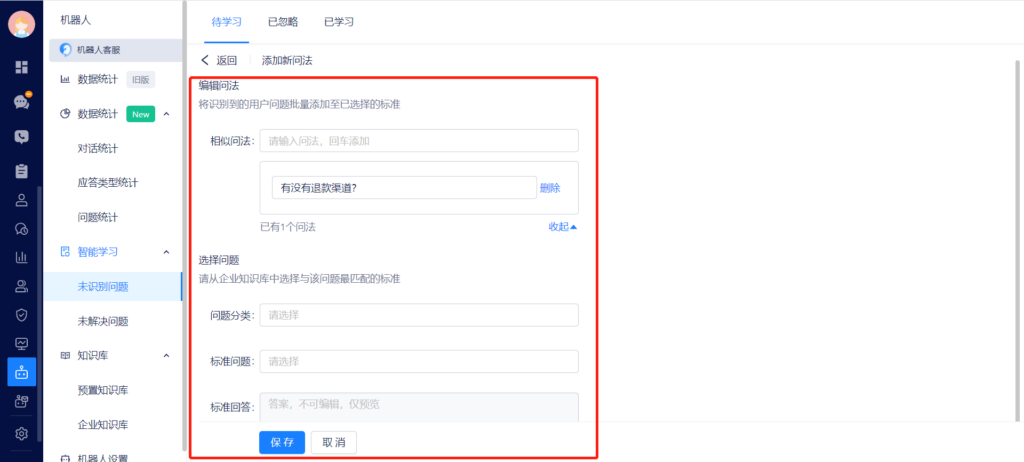
Task: Click the 机器人客服 headset icon
Action: click(x=65, y=50)
